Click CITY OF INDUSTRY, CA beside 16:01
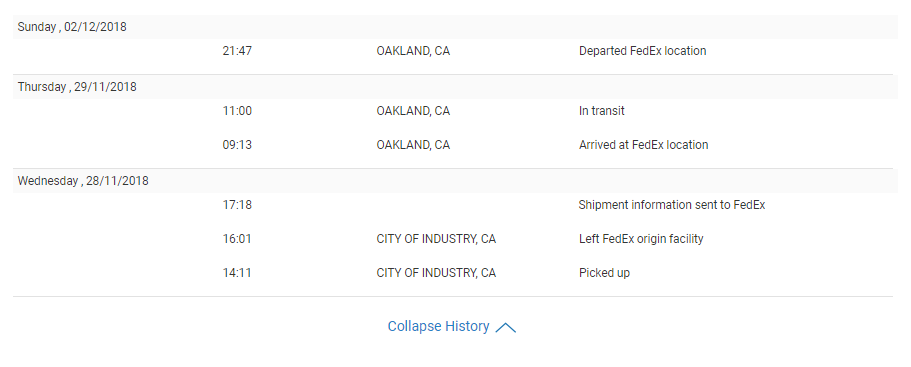The width and height of the screenshot is (911, 367). [x=436, y=239]
